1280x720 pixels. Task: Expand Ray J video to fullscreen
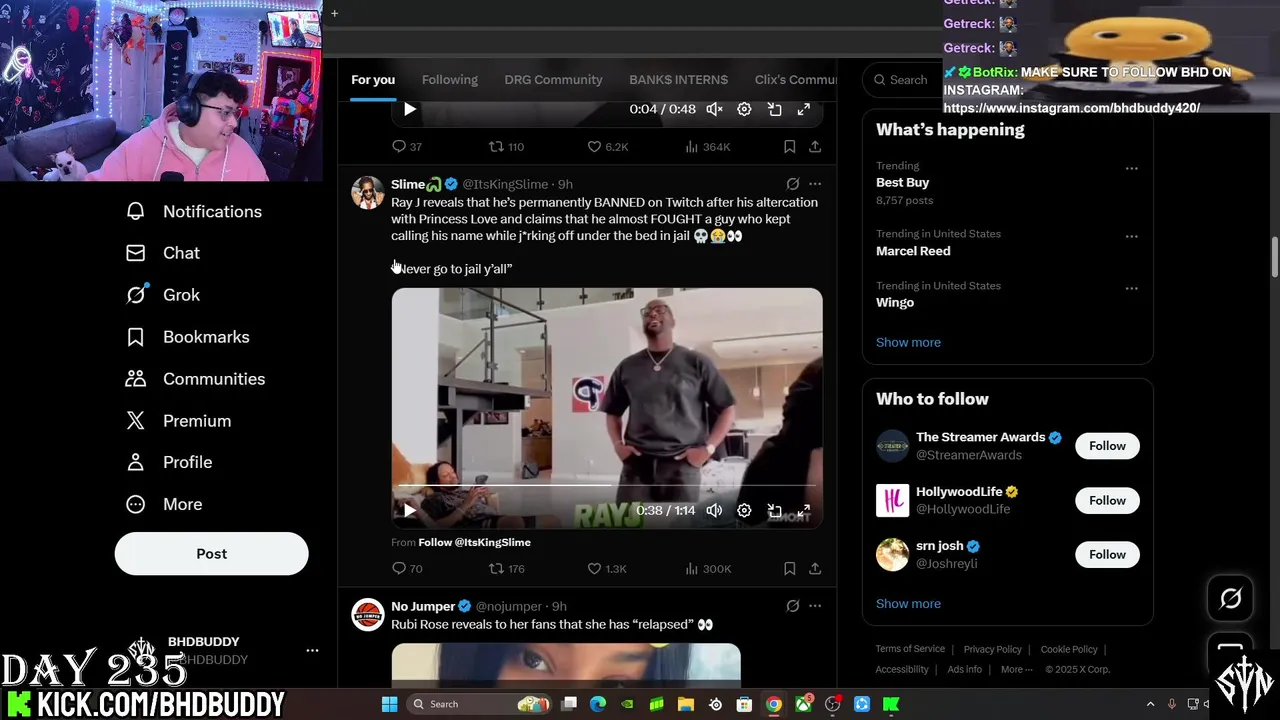[x=804, y=510]
